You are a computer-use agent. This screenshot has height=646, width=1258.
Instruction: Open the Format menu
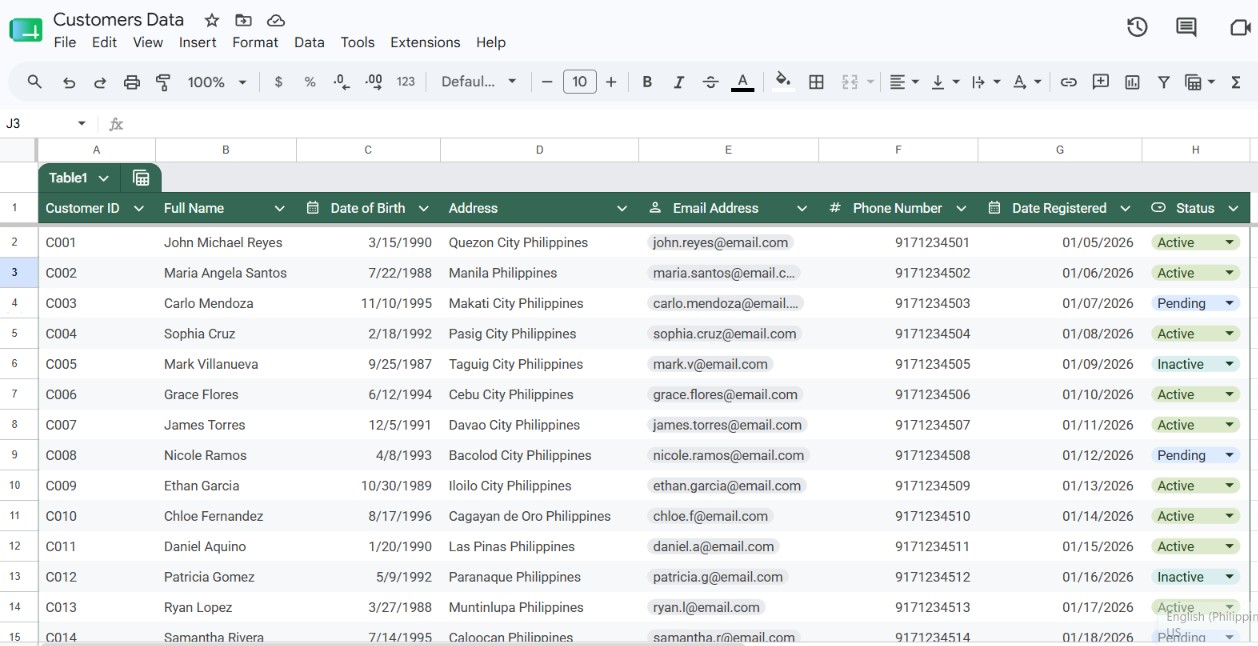point(255,42)
